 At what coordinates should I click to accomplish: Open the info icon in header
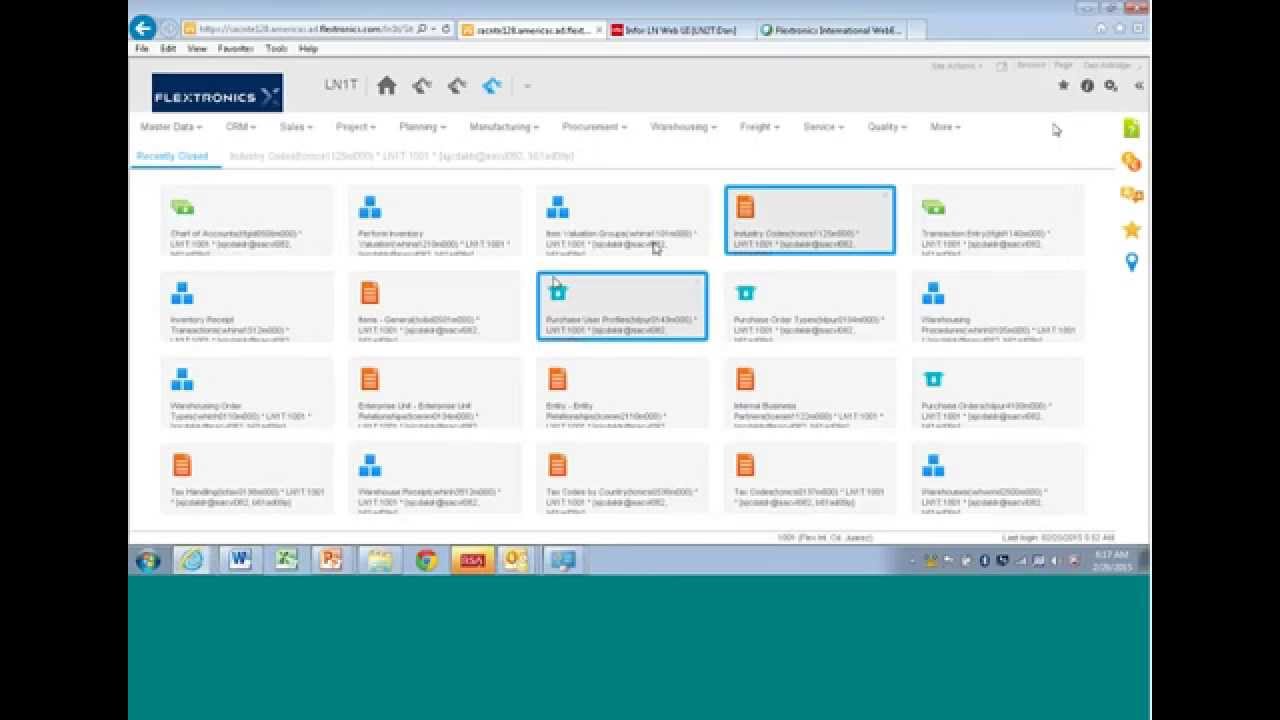(1087, 86)
